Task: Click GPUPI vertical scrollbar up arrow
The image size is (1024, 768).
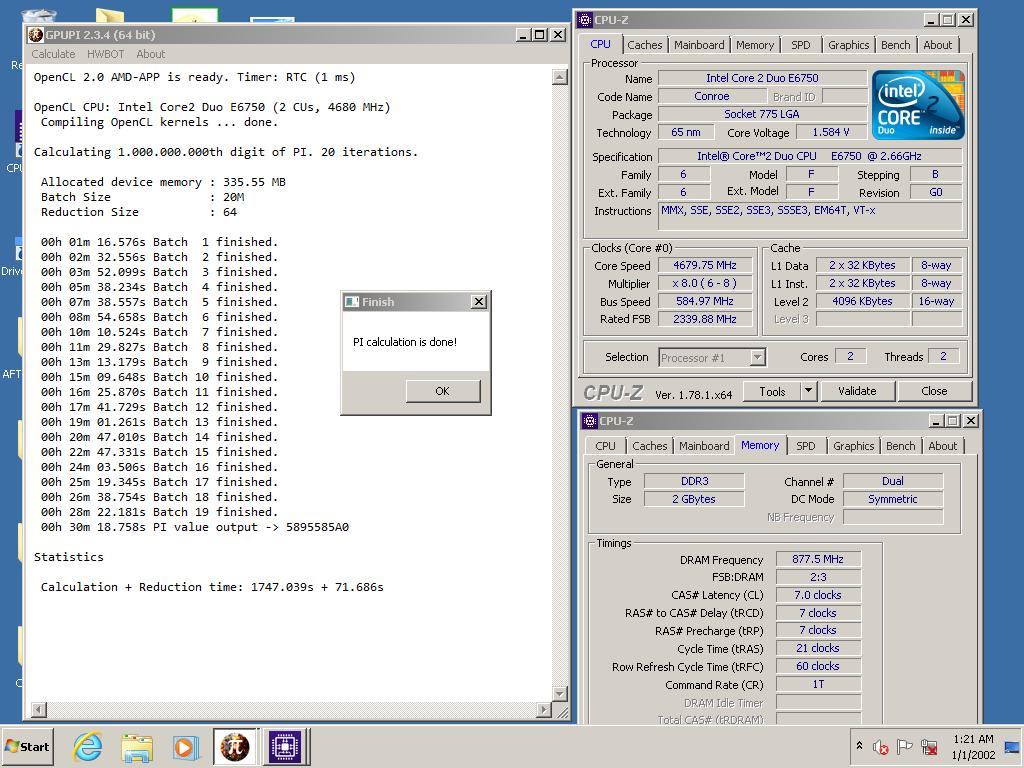Action: point(560,78)
